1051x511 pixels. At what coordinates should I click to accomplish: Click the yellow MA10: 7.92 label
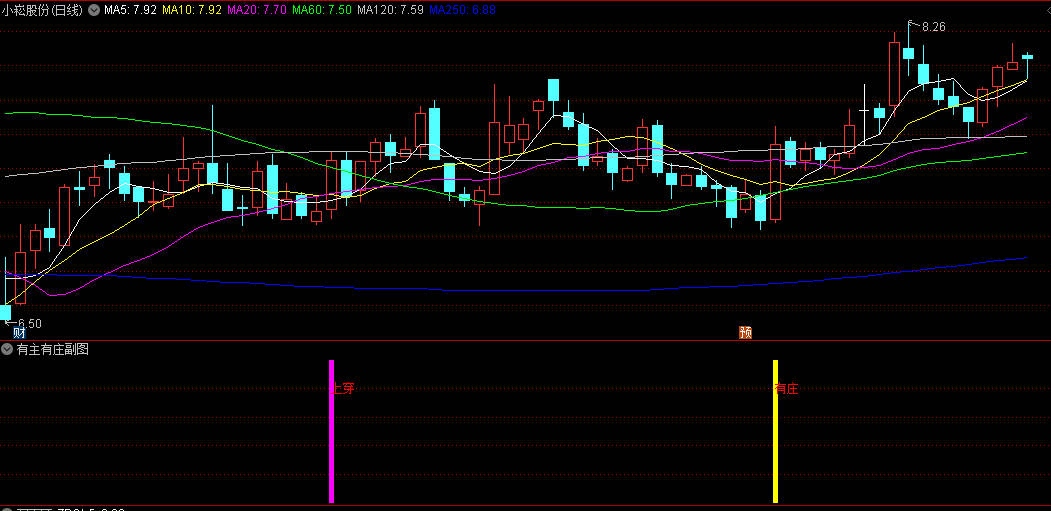192,10
